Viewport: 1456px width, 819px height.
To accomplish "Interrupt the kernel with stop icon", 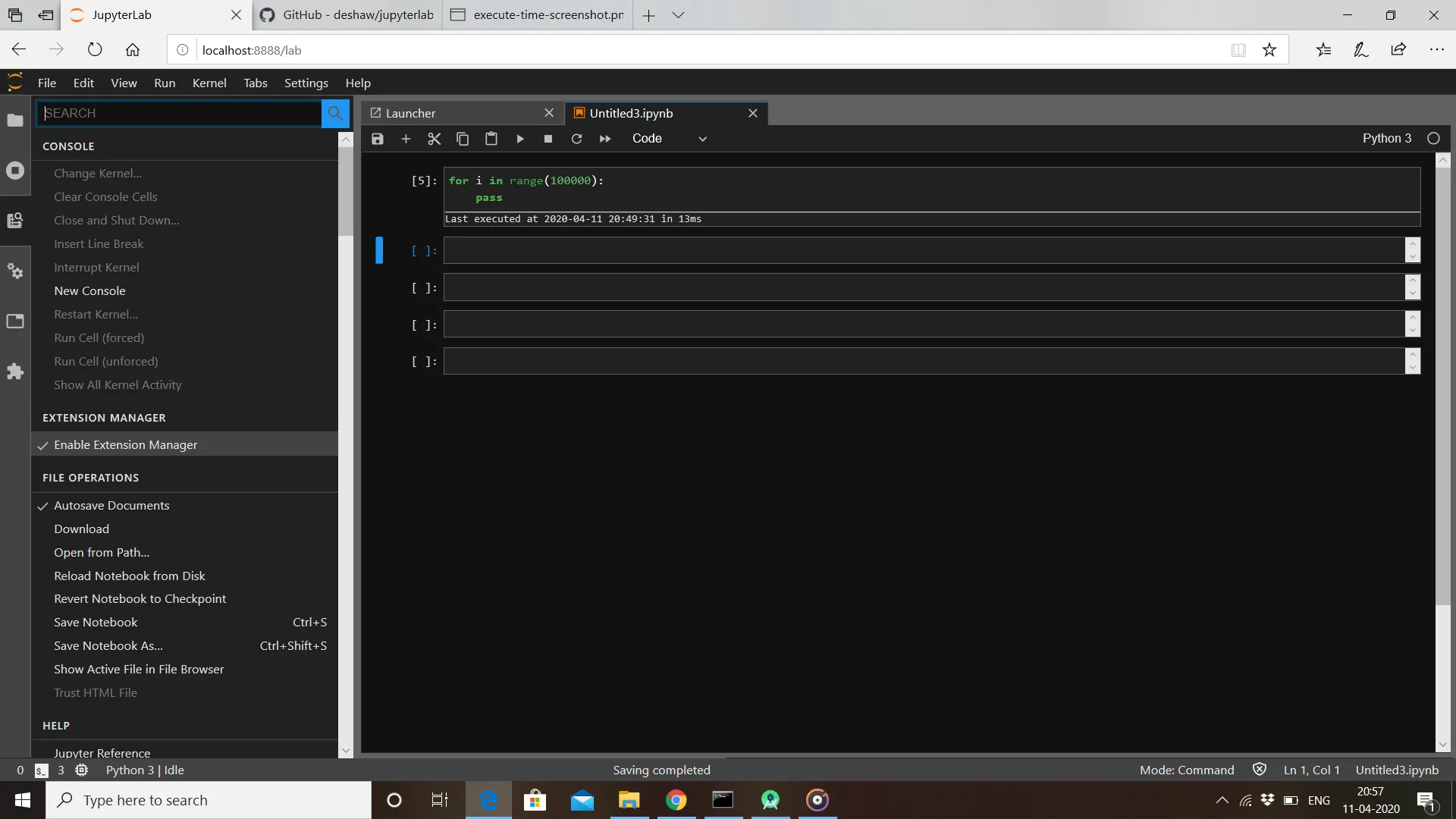I will [548, 139].
